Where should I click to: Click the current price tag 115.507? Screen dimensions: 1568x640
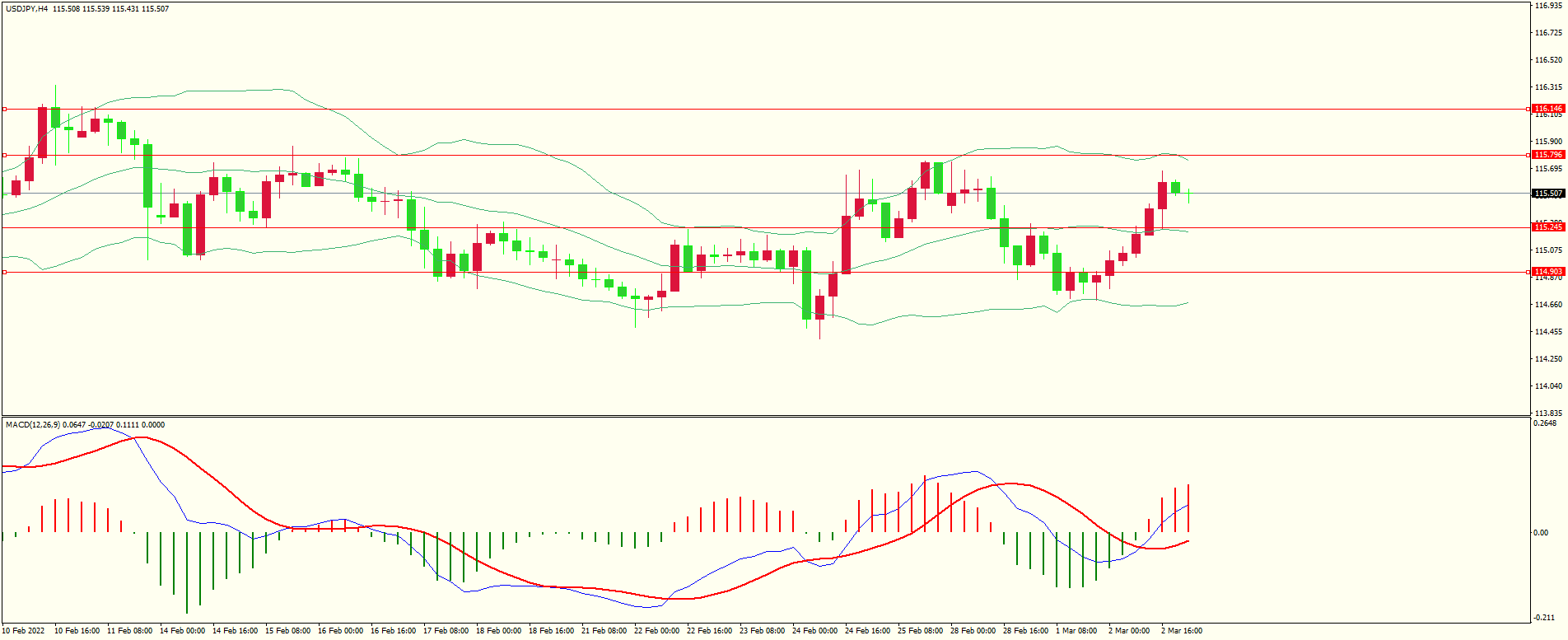pyautogui.click(x=1547, y=194)
